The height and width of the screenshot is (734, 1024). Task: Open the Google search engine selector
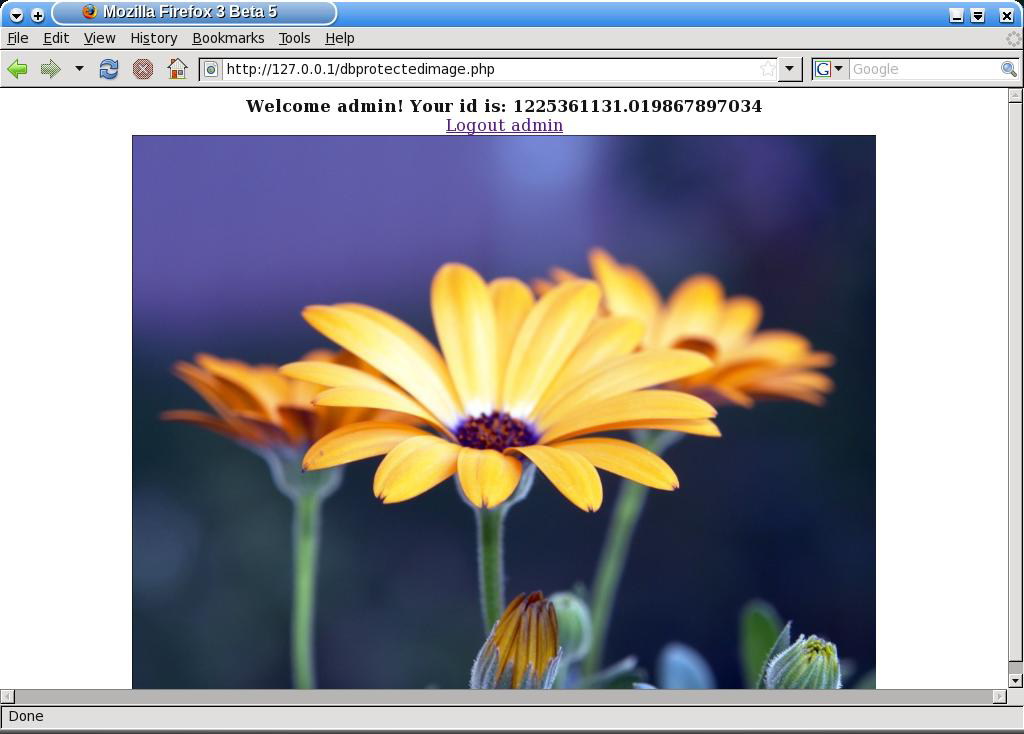click(829, 69)
